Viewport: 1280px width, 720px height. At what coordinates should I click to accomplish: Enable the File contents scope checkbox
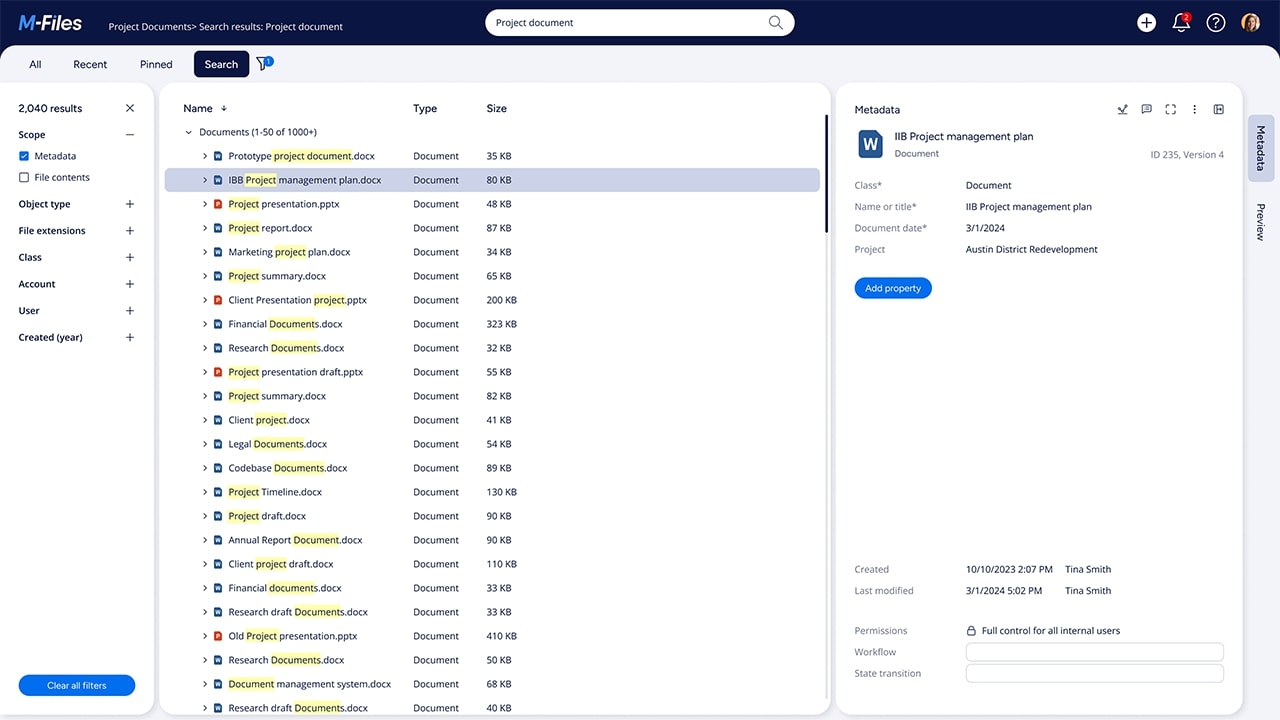coord(25,177)
